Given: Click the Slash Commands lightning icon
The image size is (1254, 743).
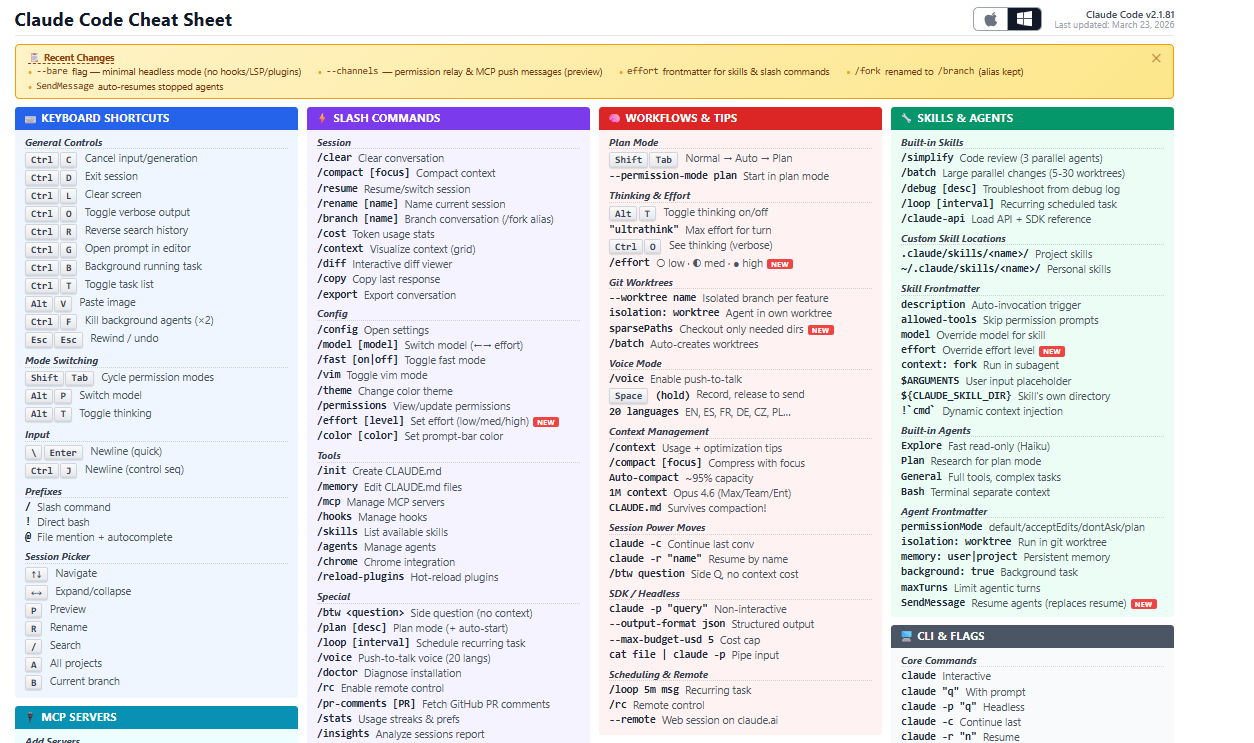Looking at the screenshot, I should [x=322, y=118].
